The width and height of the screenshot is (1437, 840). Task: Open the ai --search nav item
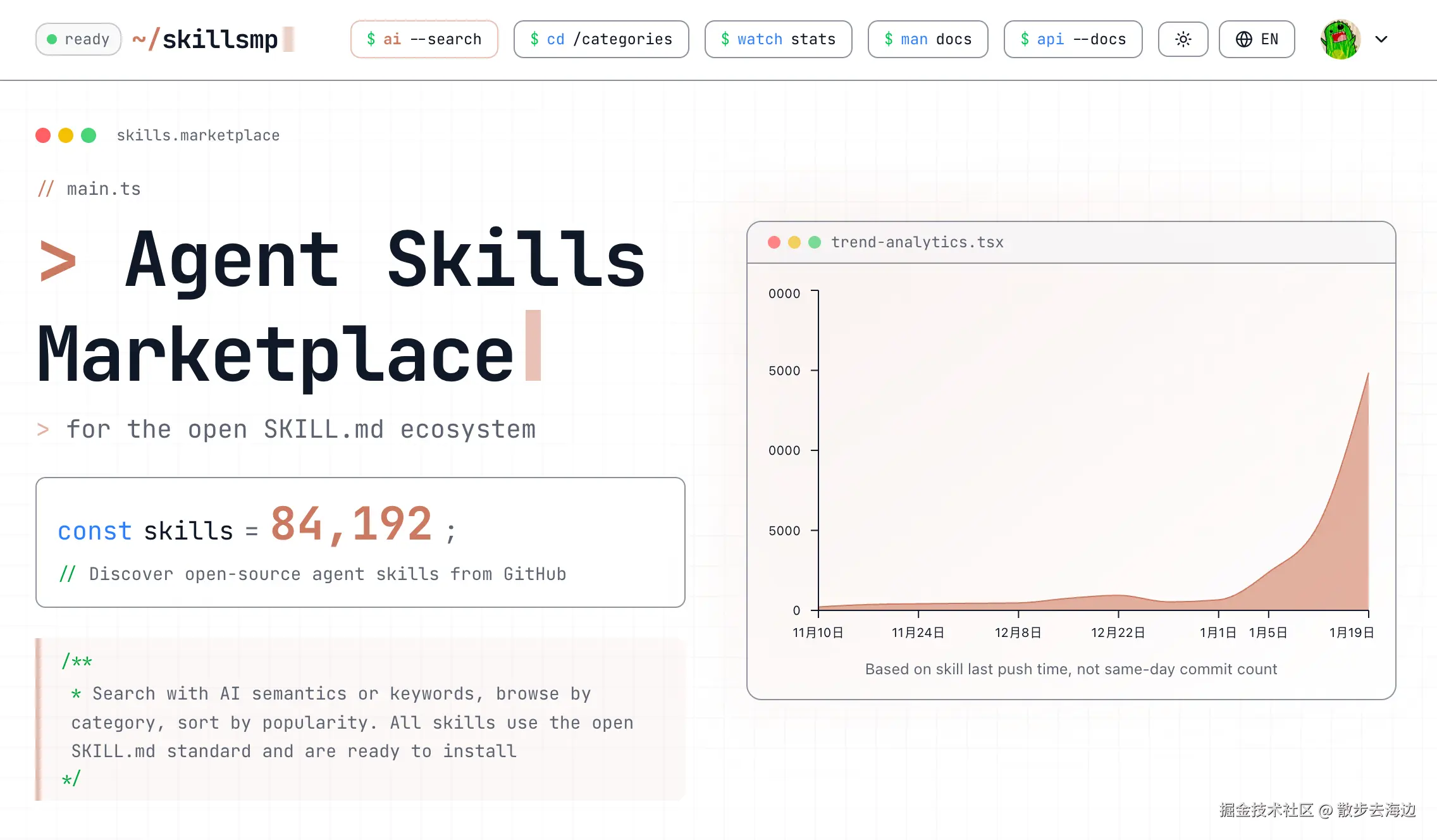coord(424,39)
